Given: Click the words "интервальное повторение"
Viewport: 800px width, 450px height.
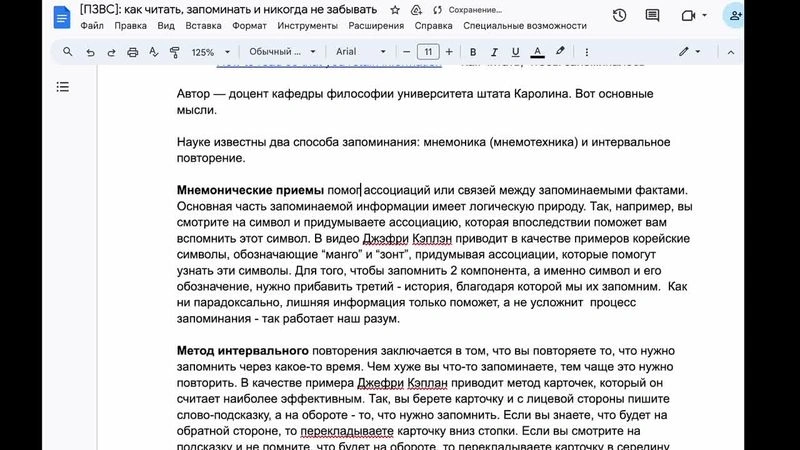Looking at the screenshot, I should tap(423, 150).
